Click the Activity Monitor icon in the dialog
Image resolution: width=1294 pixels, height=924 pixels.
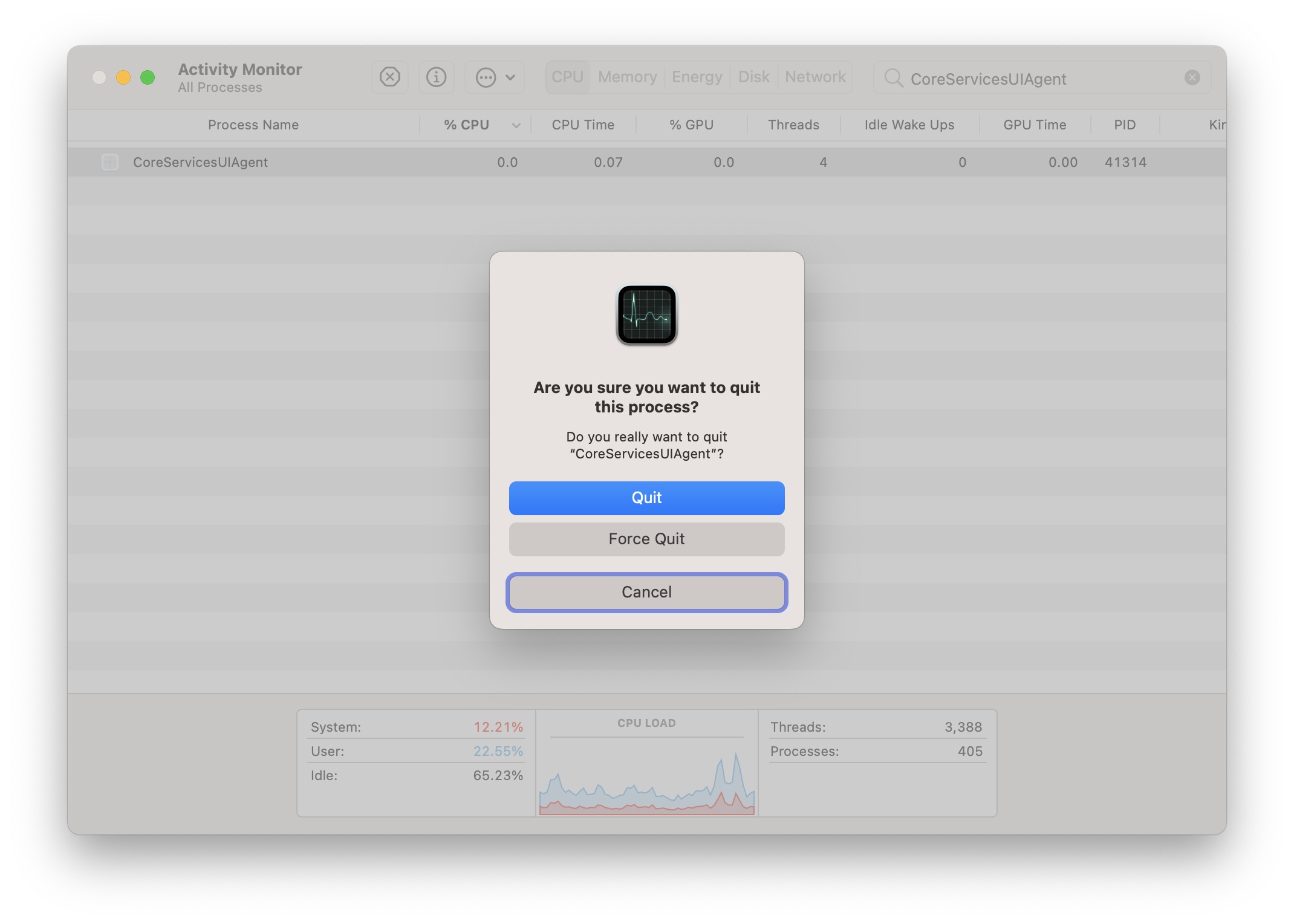(x=646, y=314)
